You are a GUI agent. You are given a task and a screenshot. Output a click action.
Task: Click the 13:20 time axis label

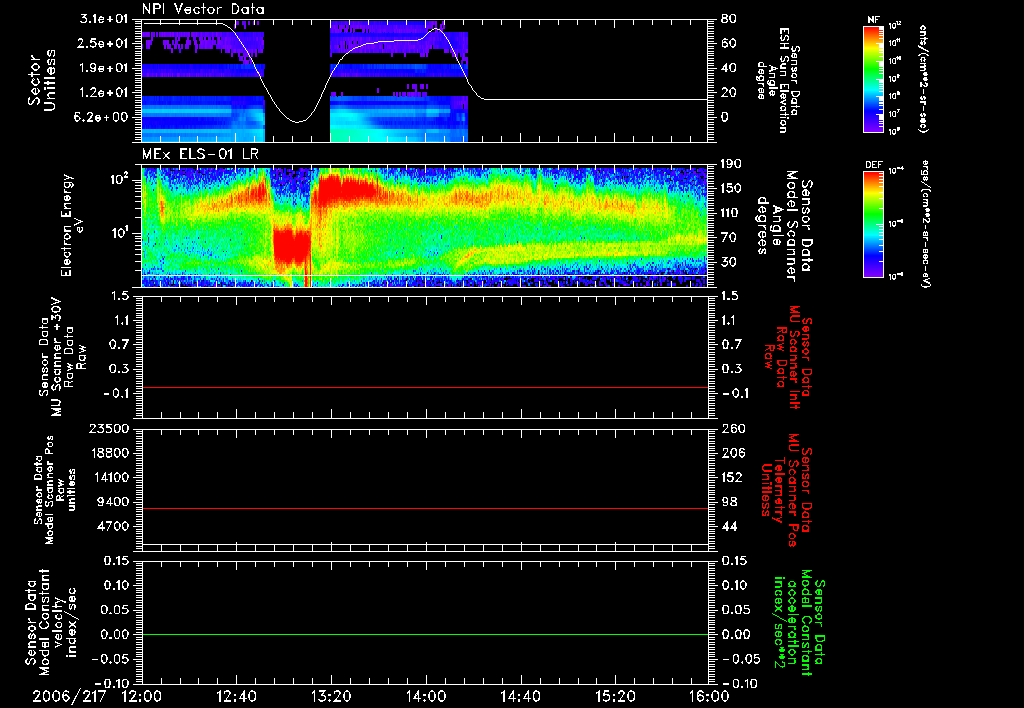[x=331, y=697]
